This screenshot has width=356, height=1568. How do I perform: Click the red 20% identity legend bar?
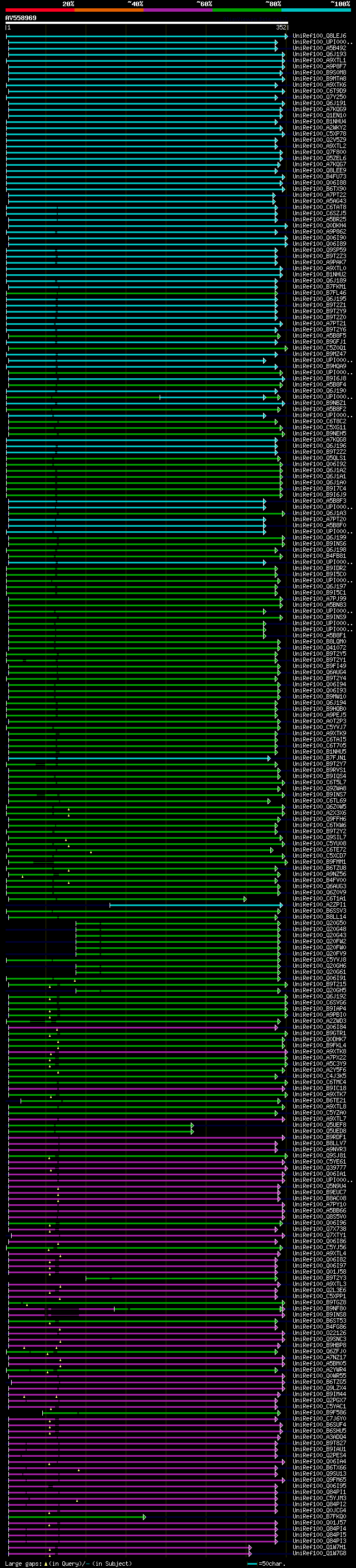[40, 10]
